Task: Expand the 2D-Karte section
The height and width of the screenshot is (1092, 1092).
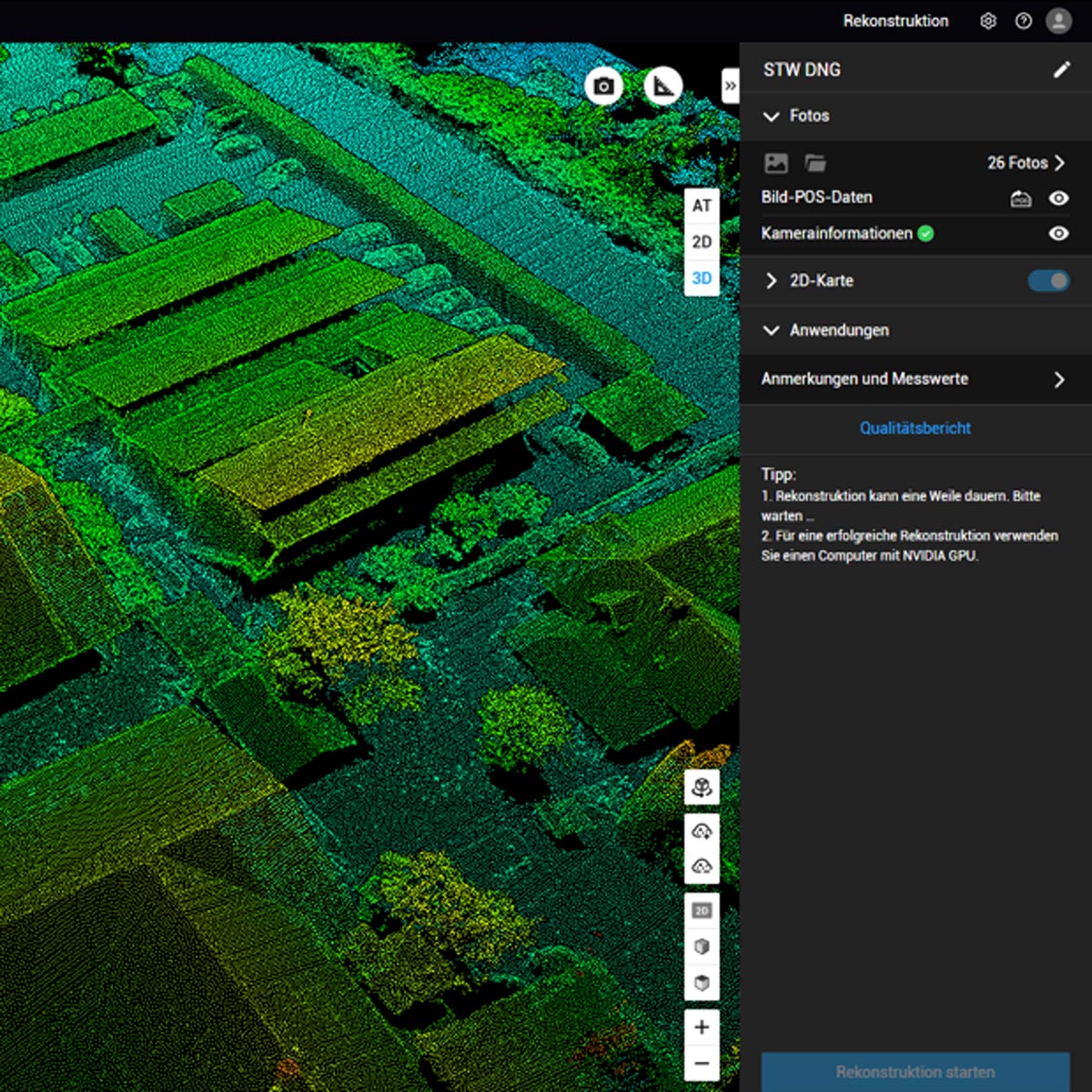Action: pyautogui.click(x=772, y=281)
